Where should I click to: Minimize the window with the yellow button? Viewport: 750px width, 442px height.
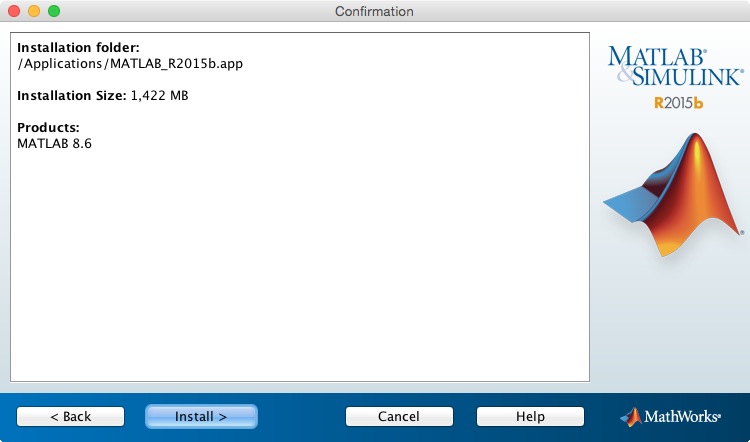click(34, 11)
